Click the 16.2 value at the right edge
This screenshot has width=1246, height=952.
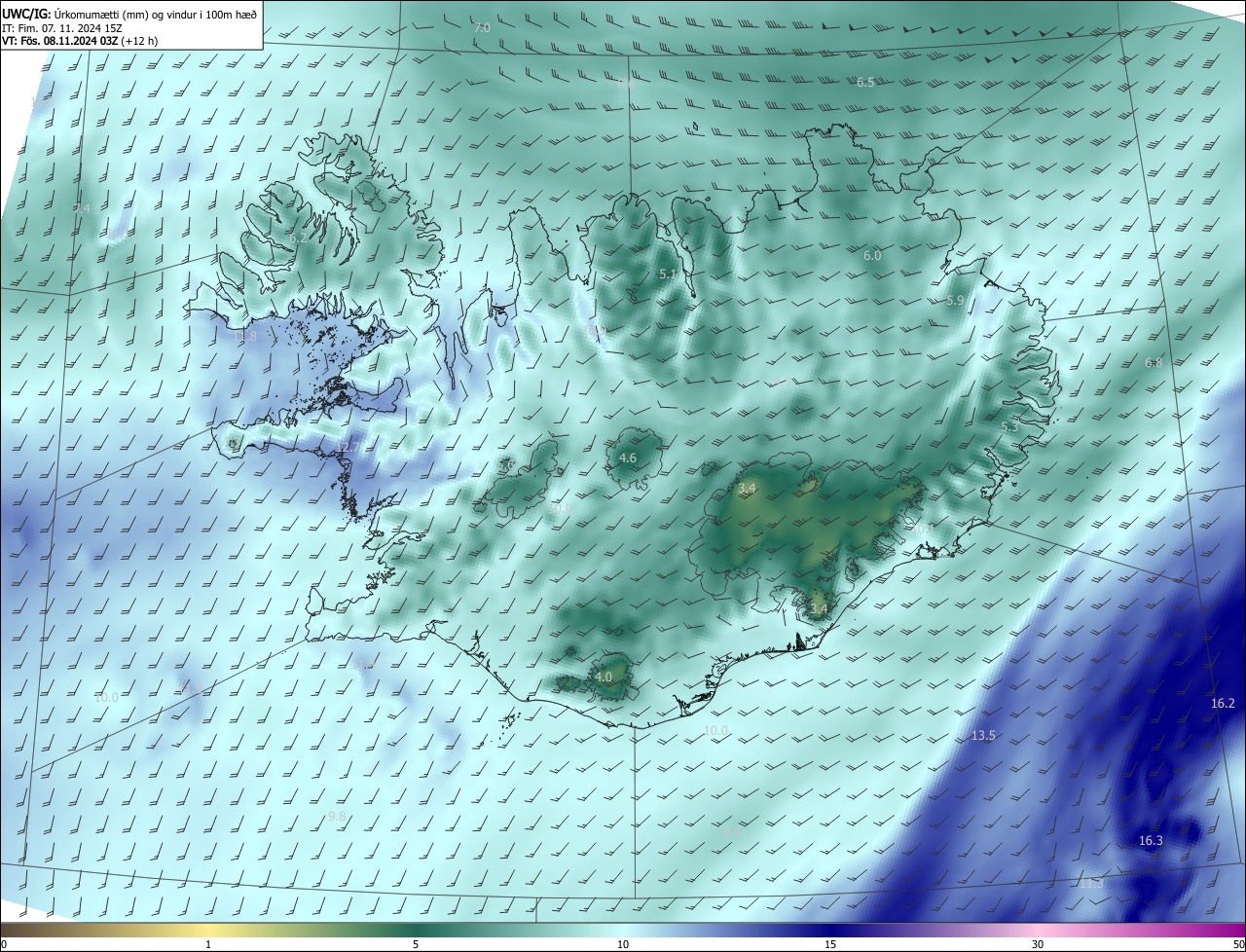tap(1223, 704)
